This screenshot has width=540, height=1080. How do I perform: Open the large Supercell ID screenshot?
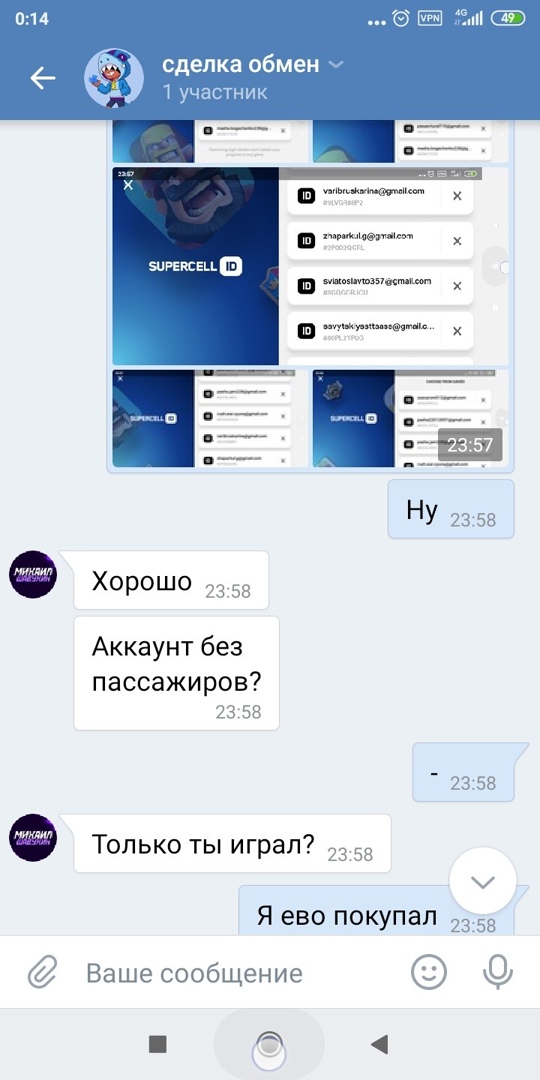(310, 266)
